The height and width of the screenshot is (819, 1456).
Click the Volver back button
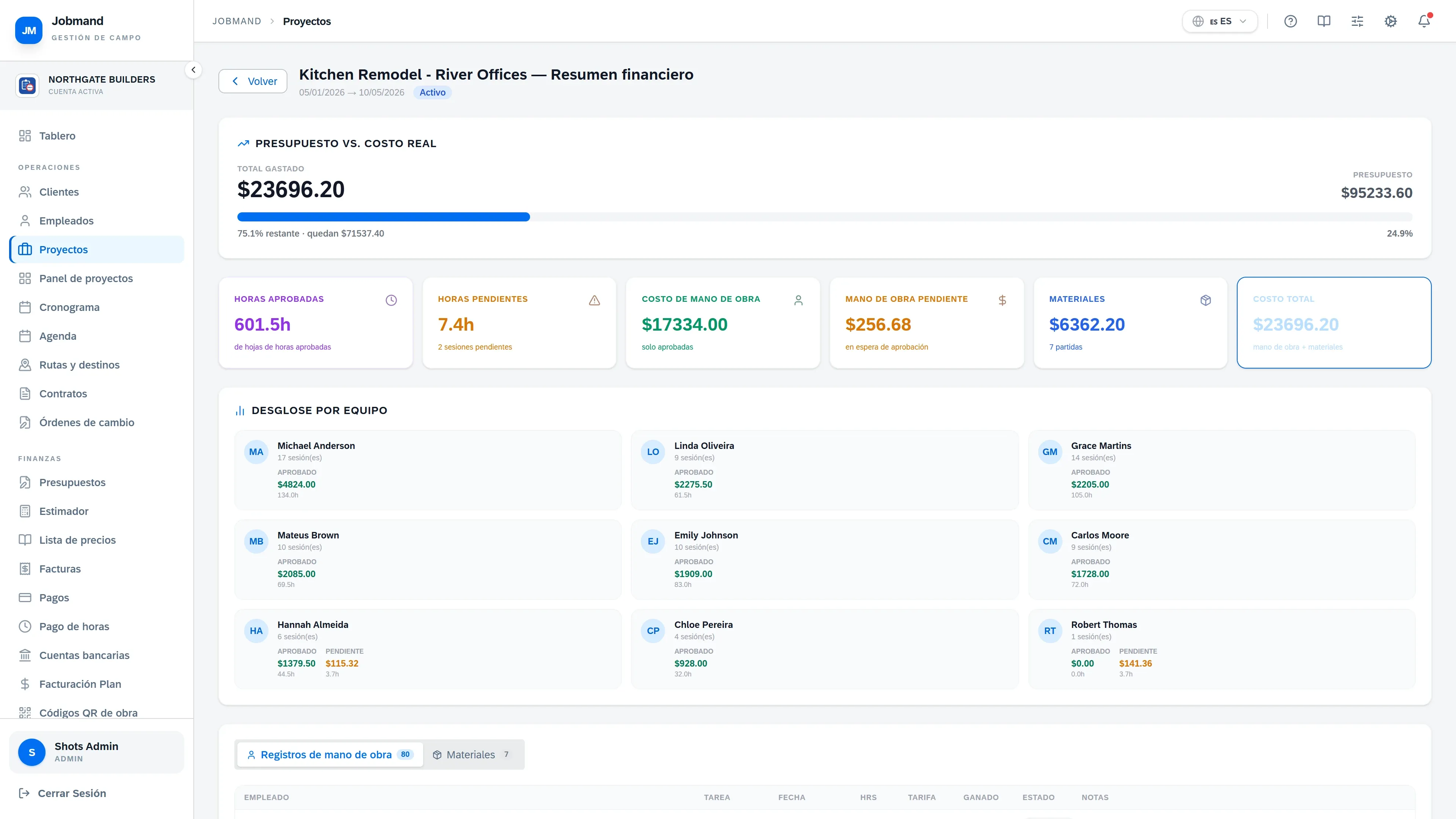(253, 82)
